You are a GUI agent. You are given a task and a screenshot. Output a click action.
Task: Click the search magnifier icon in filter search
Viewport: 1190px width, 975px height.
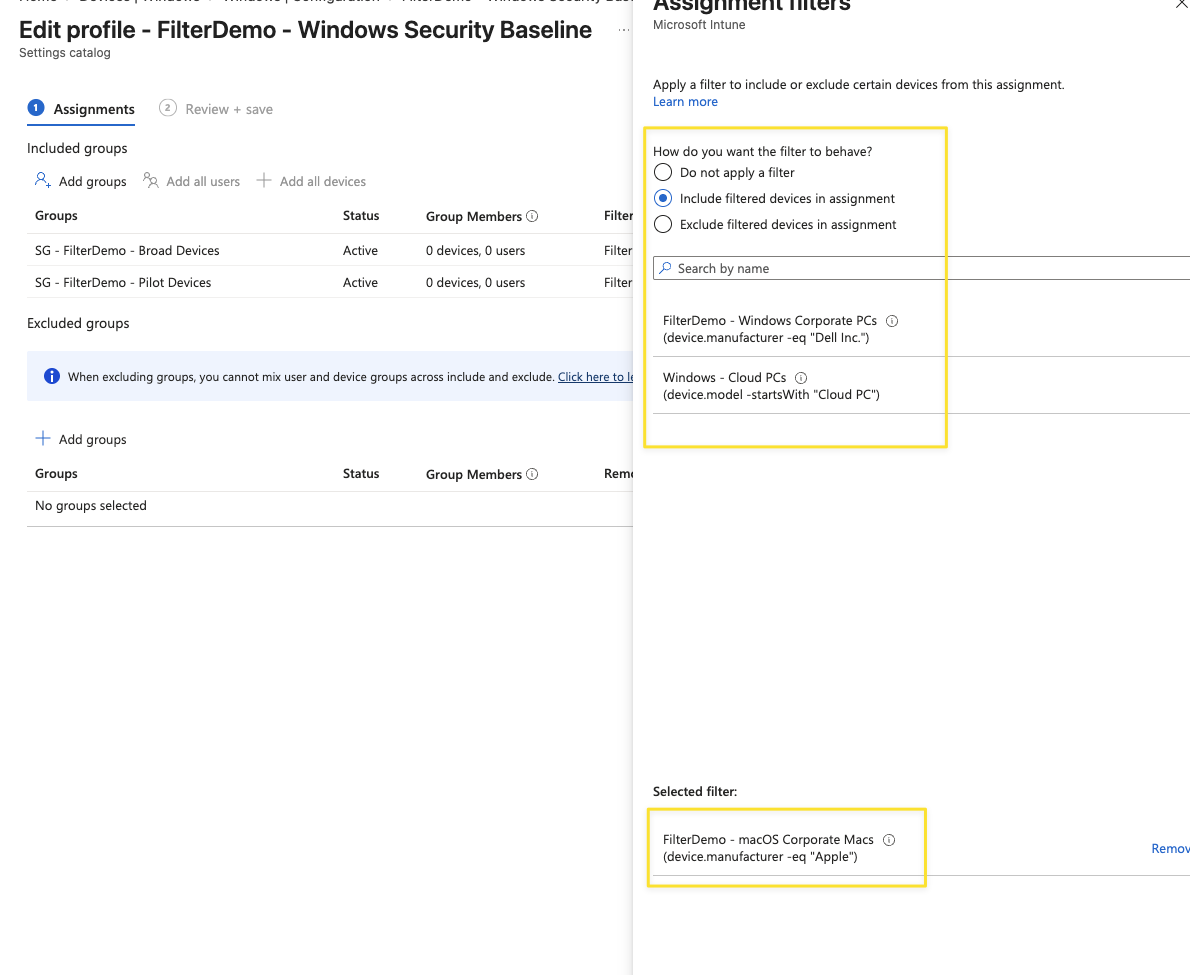pyautogui.click(x=666, y=268)
